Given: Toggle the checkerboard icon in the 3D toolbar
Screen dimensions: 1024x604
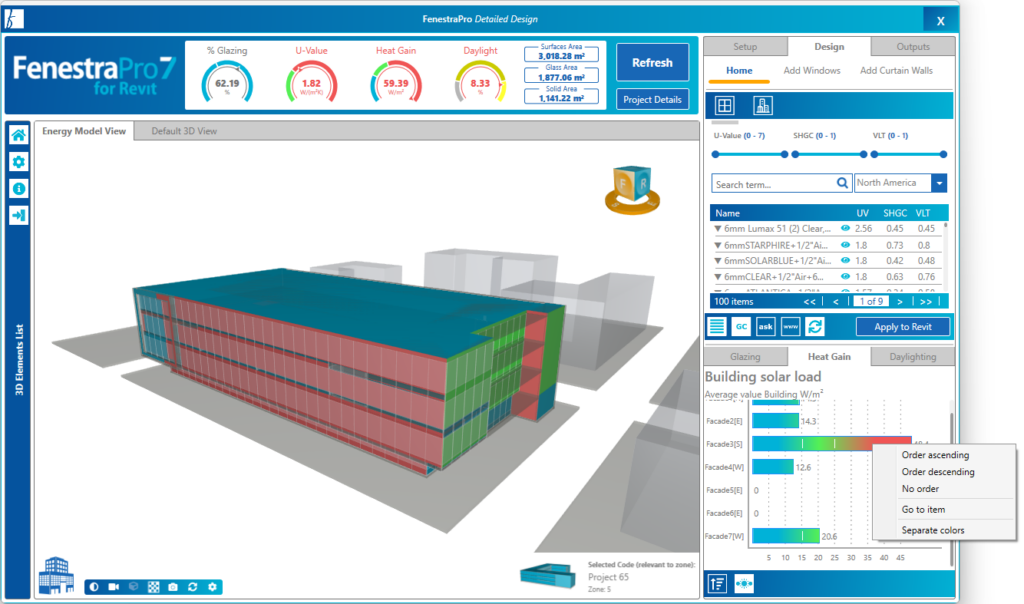Looking at the screenshot, I should pyautogui.click(x=153, y=587).
